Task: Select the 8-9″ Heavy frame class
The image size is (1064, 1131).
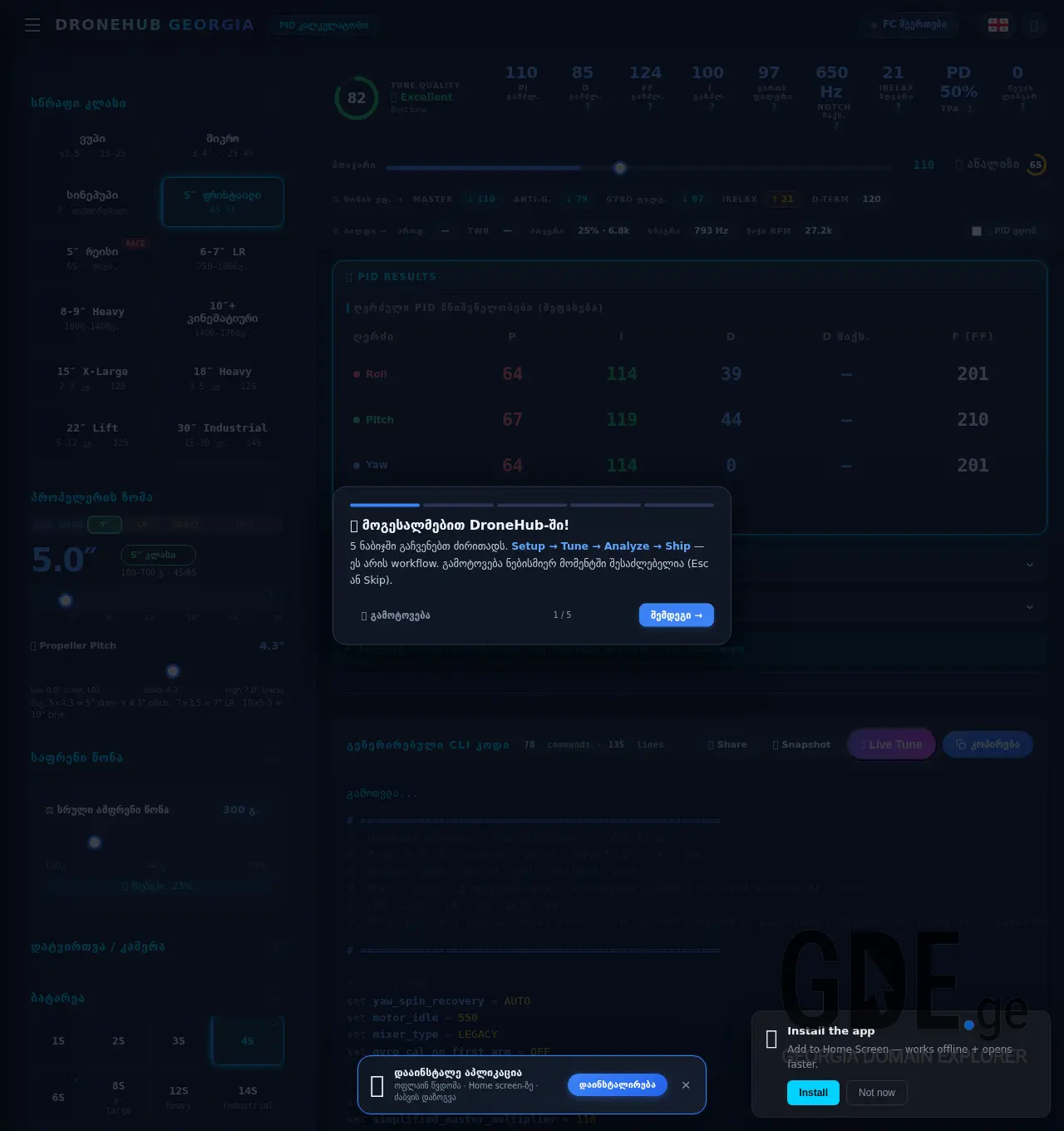Action: click(x=92, y=318)
